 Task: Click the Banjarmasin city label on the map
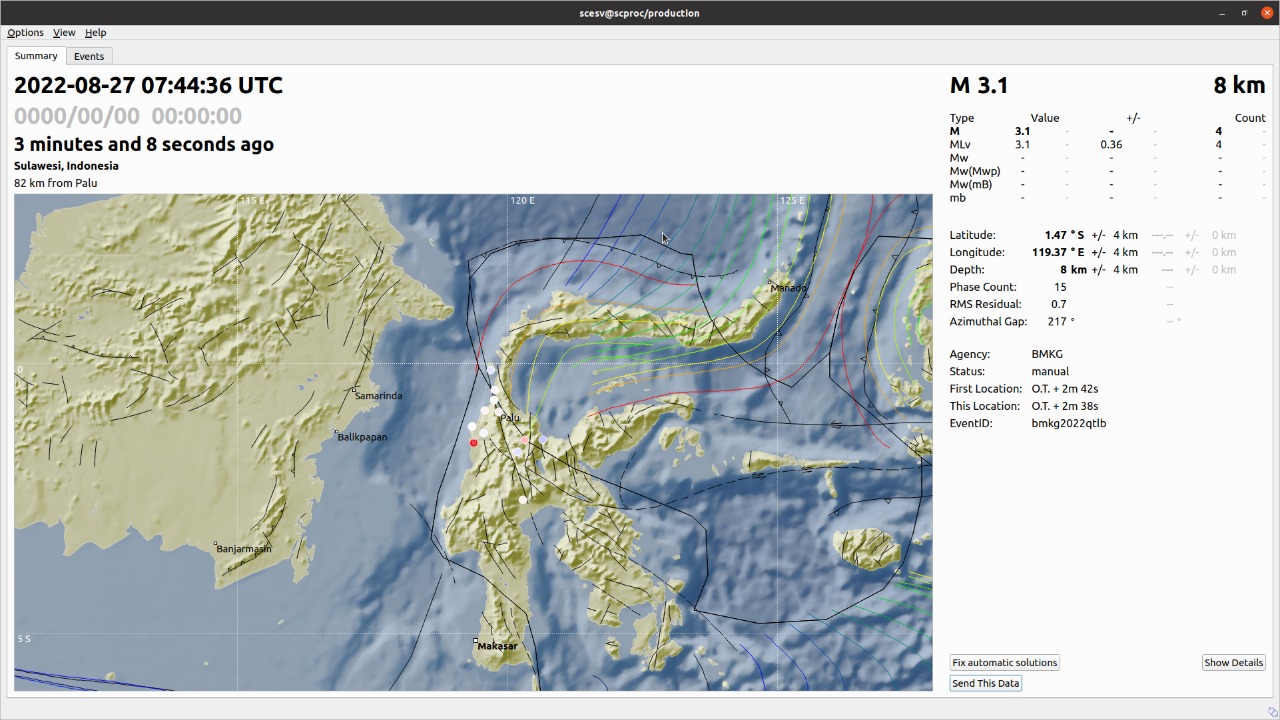pyautogui.click(x=243, y=549)
